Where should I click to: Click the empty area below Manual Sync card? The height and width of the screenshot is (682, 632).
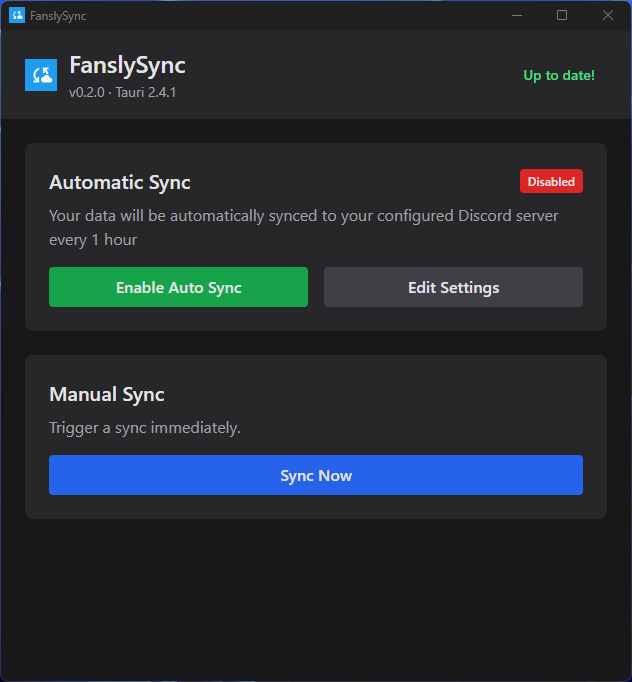(x=316, y=600)
